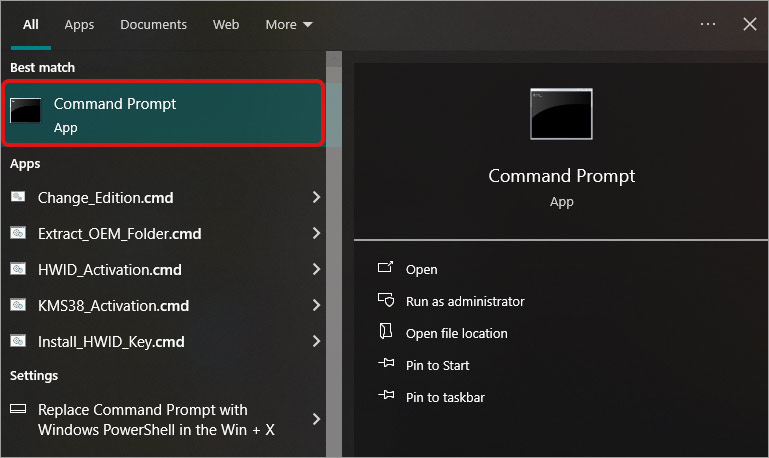Viewport: 769px width, 458px height.
Task: Click the Replace Command Prompt setting icon
Action: pos(18,411)
